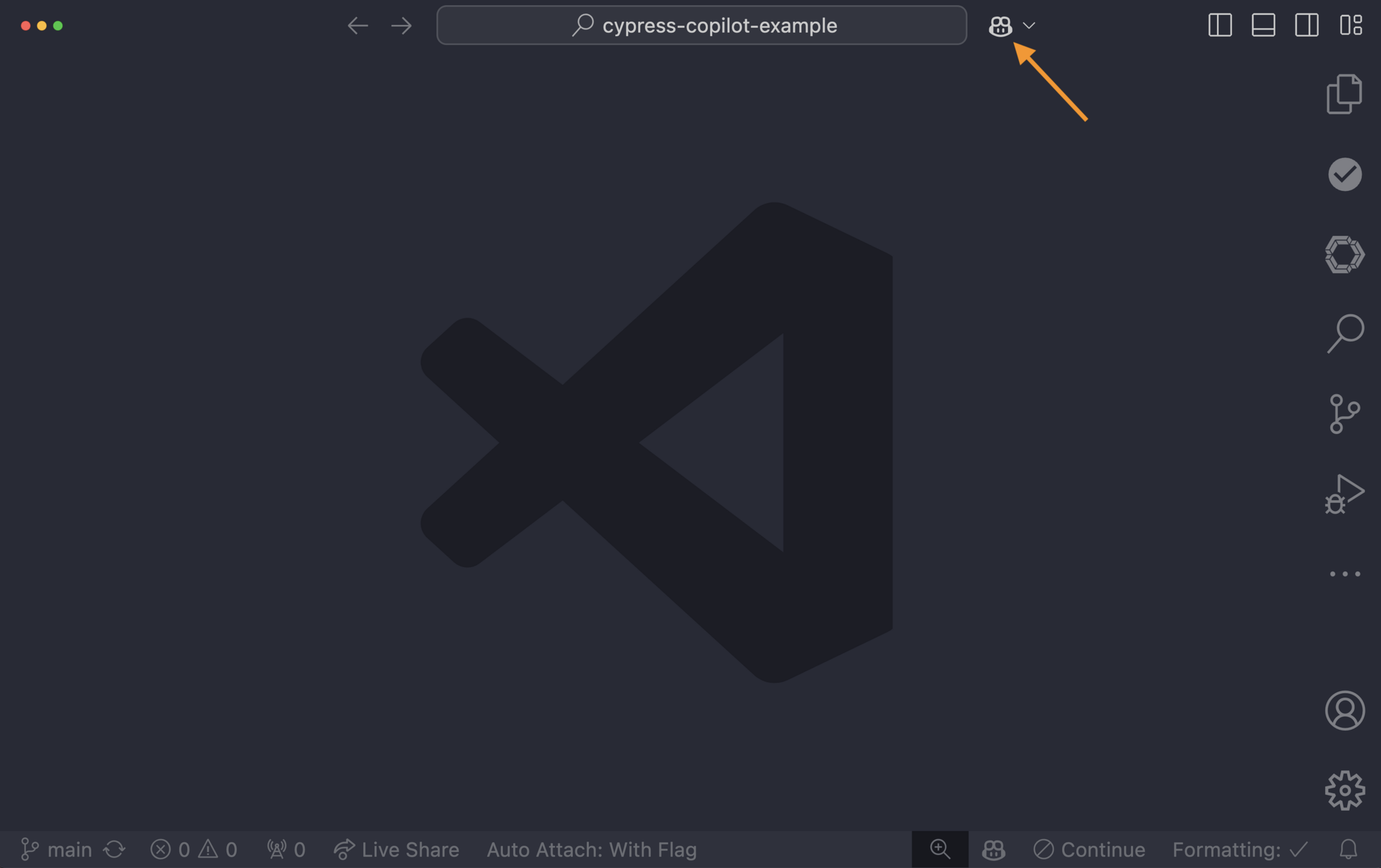1381x868 pixels.
Task: Start Live Share from status bar
Action: [397, 849]
